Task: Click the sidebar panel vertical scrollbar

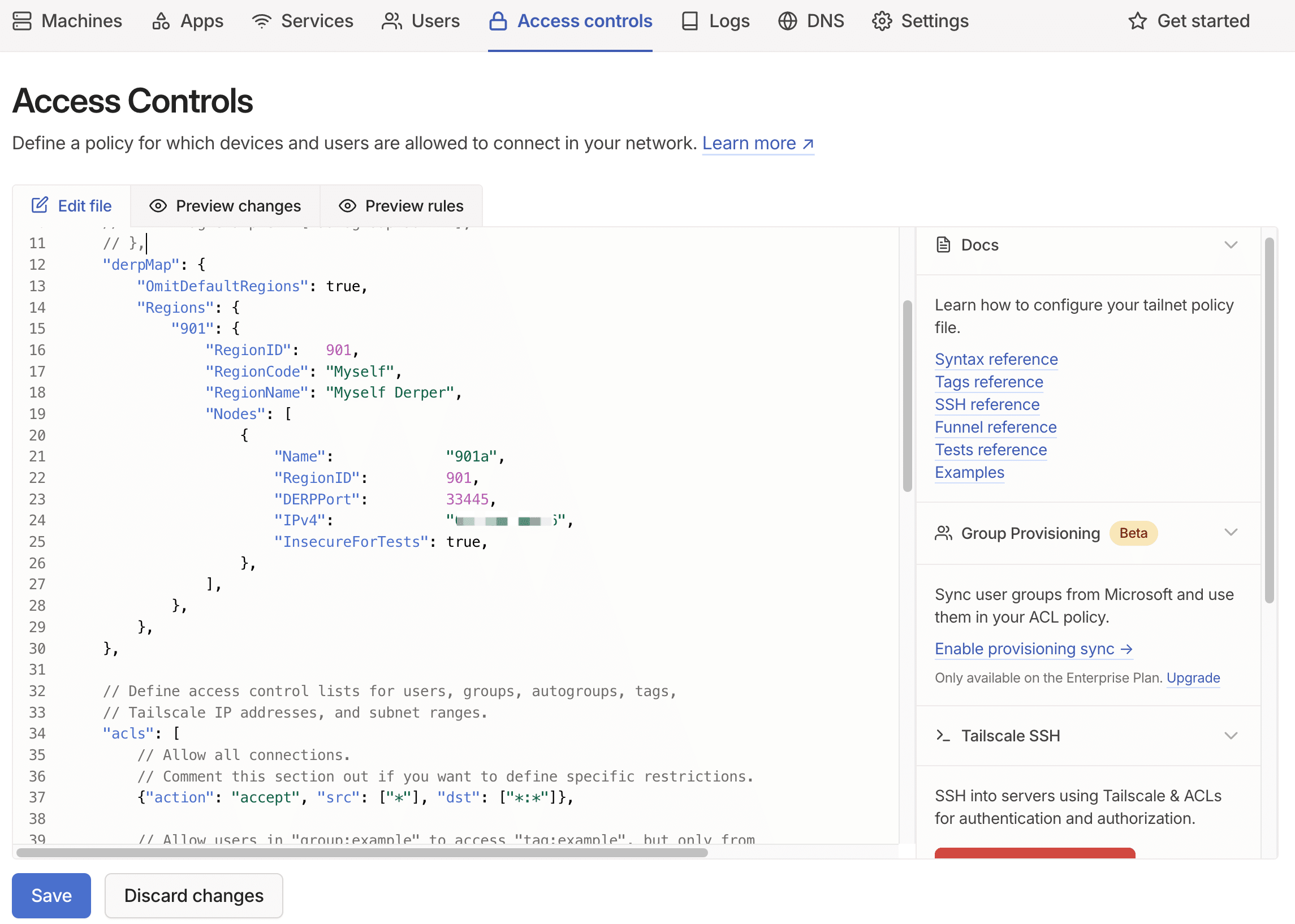Action: tap(1270, 420)
